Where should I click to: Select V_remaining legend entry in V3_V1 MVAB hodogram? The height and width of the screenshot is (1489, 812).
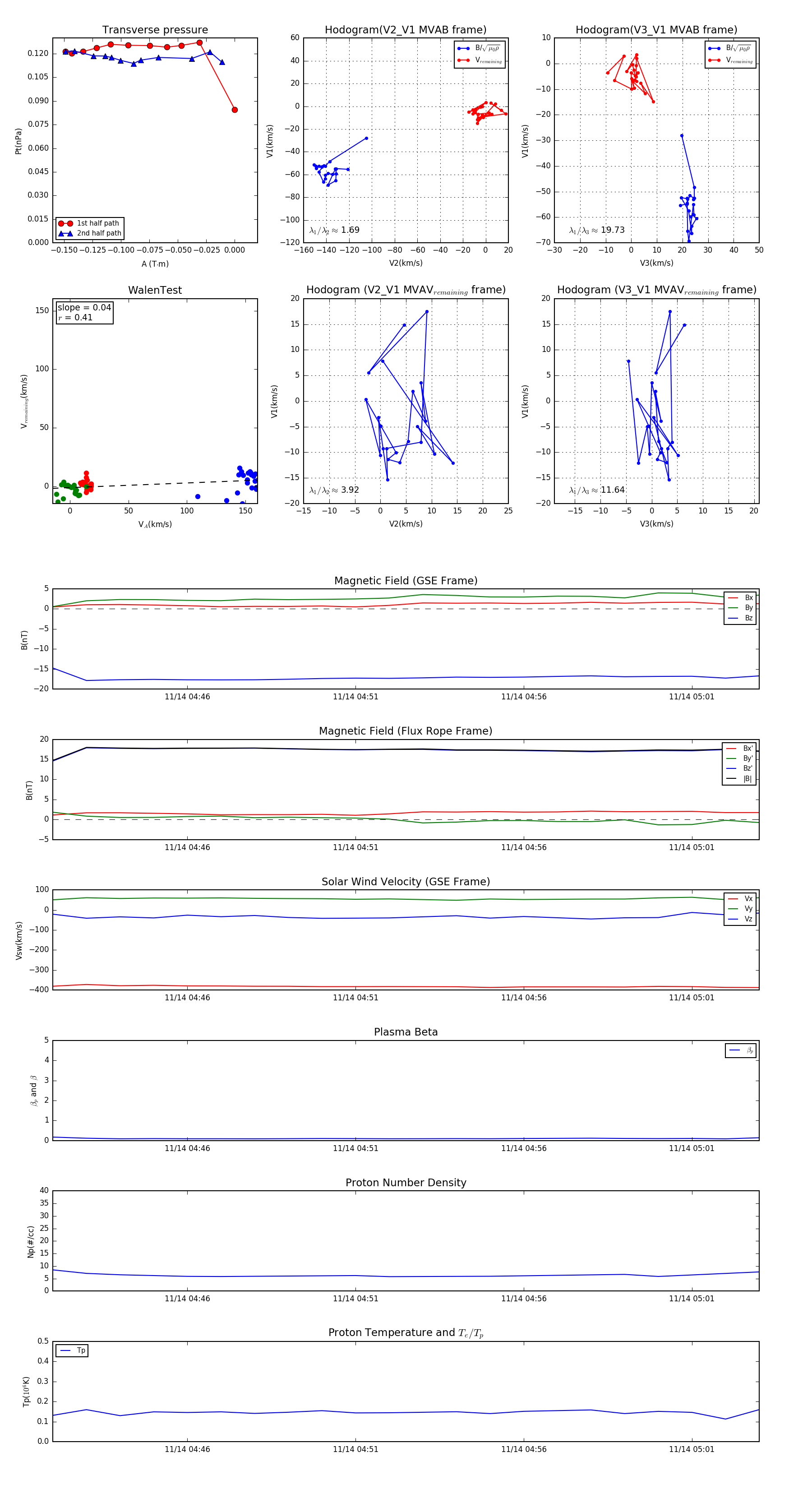(730, 60)
